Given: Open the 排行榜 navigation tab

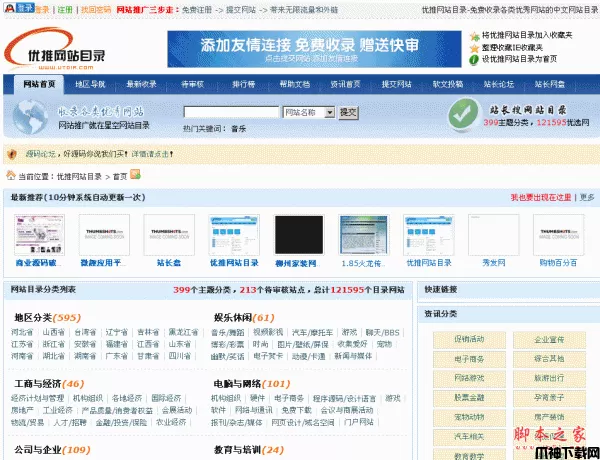Looking at the screenshot, I should click(x=243, y=85).
